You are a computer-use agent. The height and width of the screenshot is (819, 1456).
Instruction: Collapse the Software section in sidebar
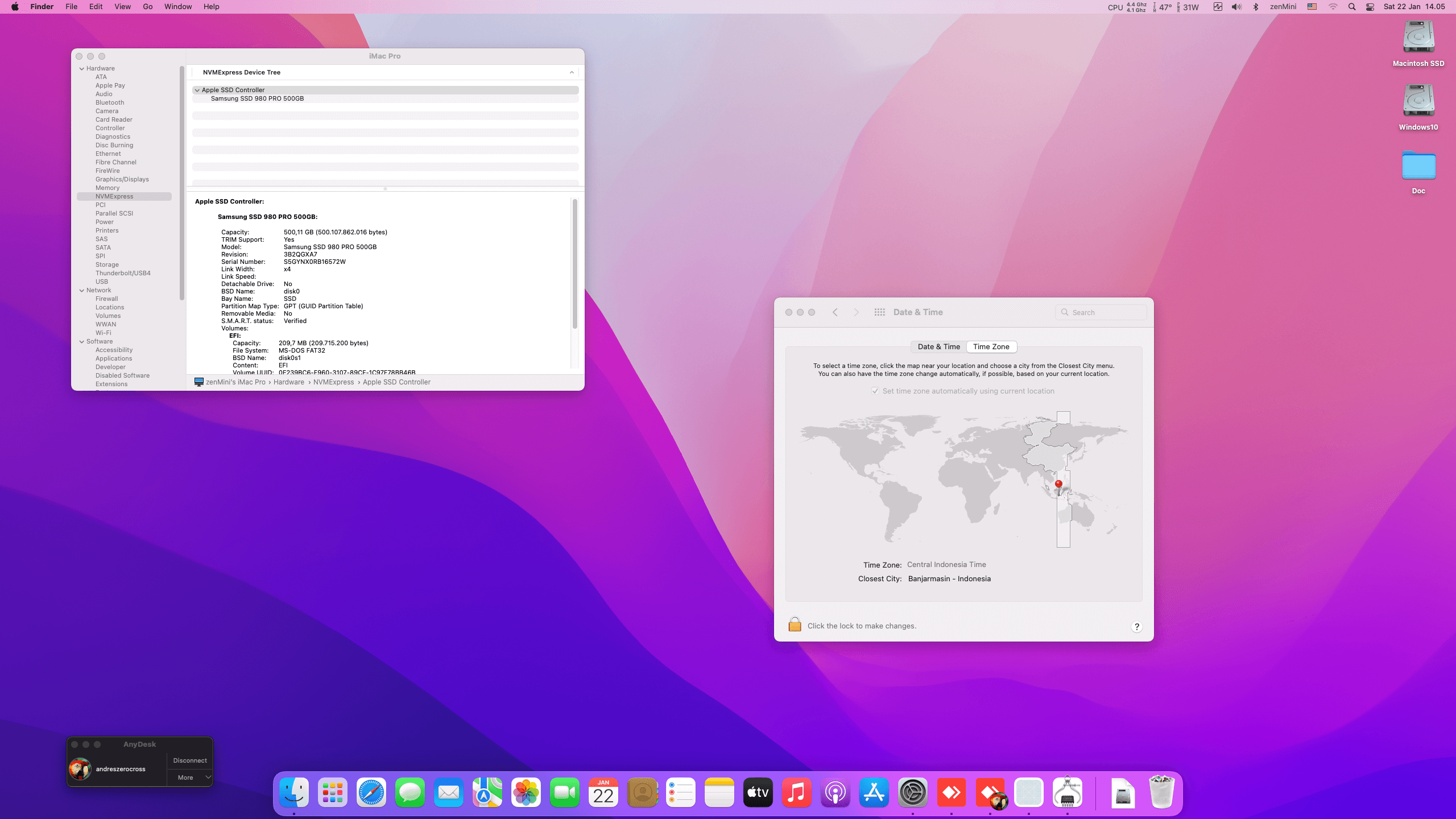tap(82, 341)
